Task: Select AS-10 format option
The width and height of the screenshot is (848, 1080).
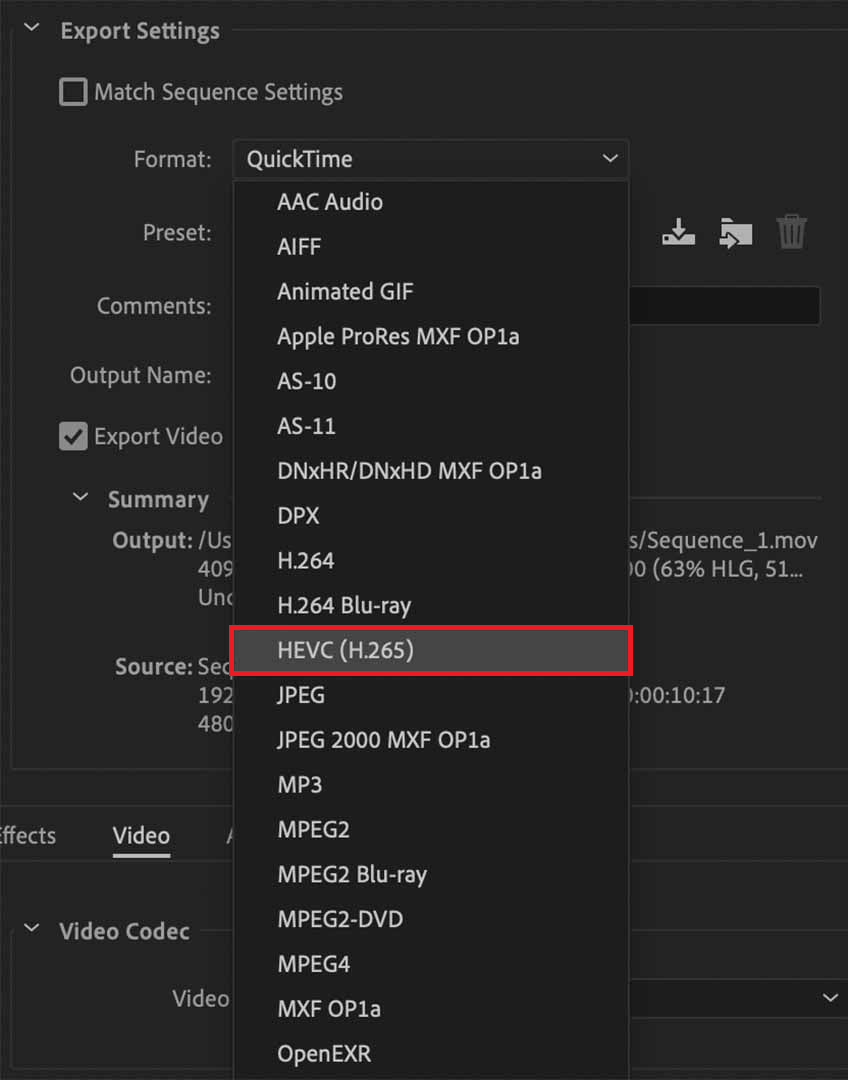Action: pyautogui.click(x=431, y=381)
